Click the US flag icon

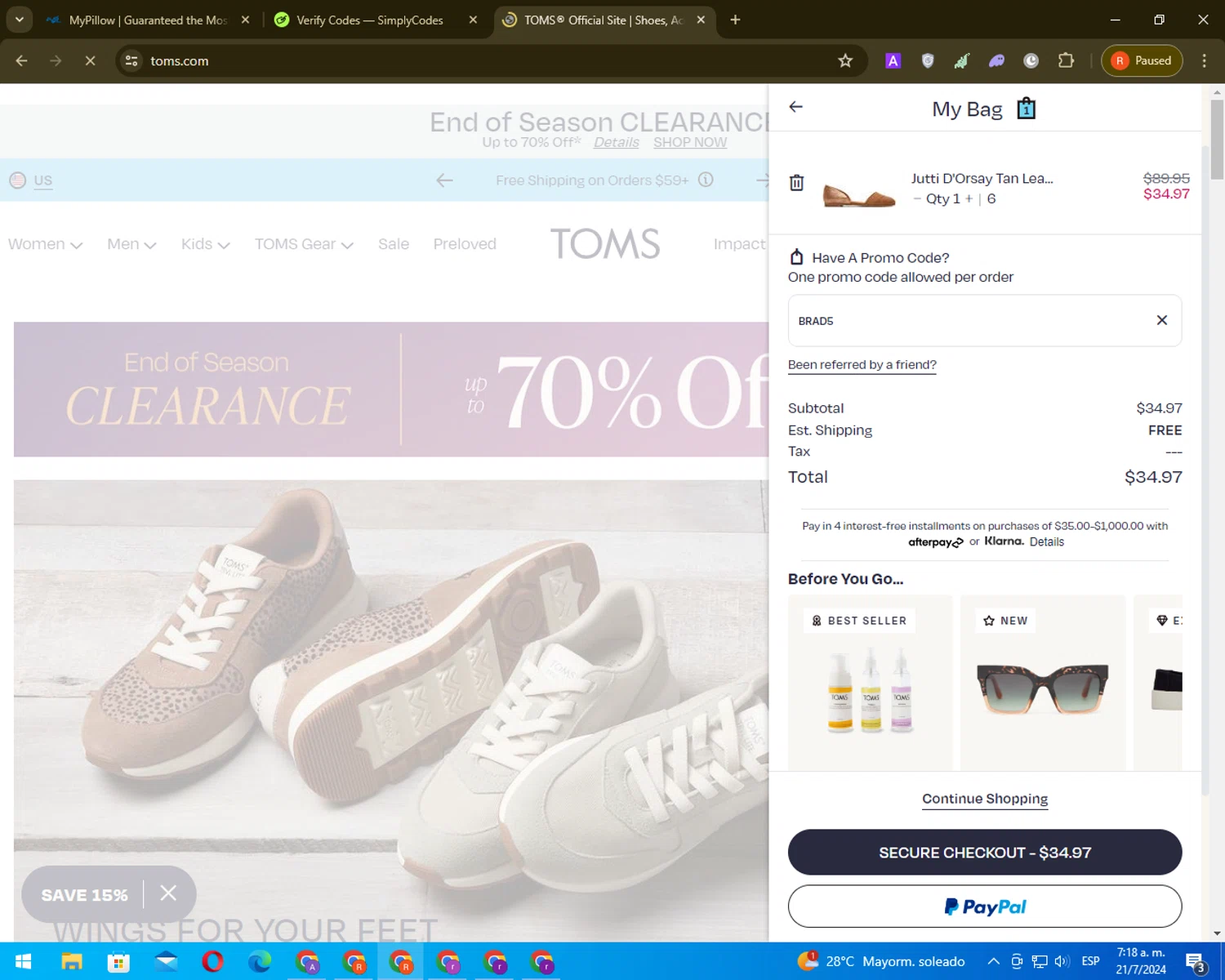pyautogui.click(x=17, y=180)
